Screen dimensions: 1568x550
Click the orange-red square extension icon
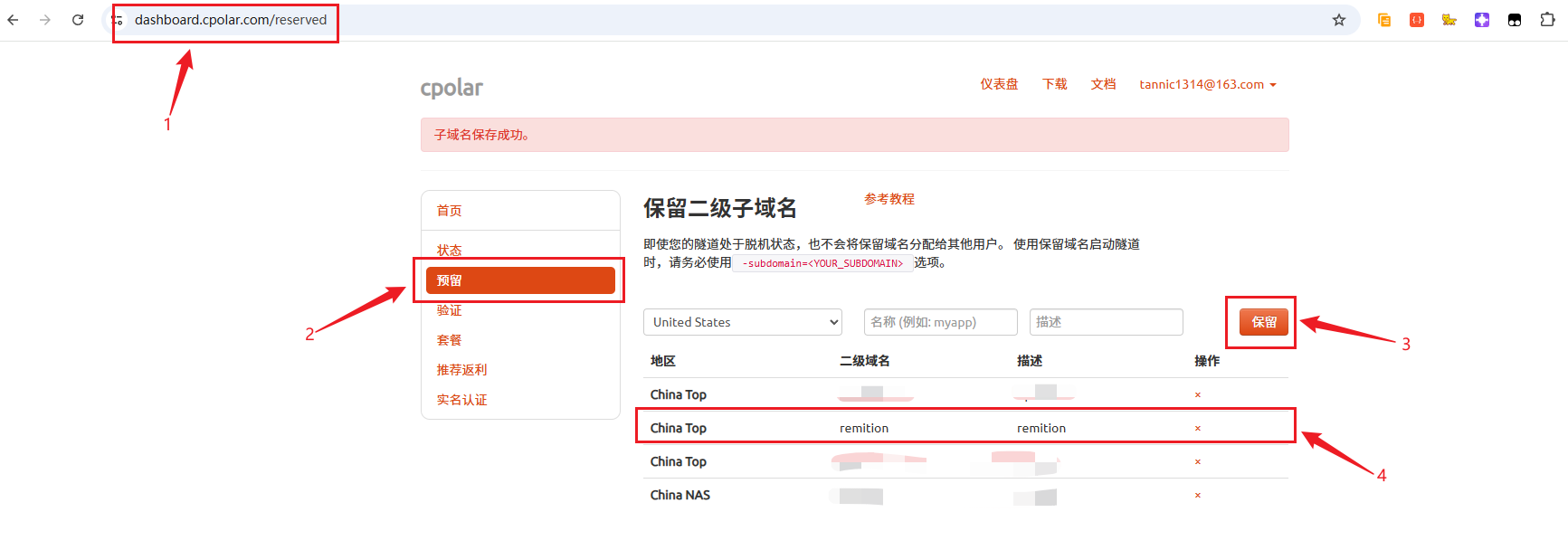pyautogui.click(x=1417, y=20)
